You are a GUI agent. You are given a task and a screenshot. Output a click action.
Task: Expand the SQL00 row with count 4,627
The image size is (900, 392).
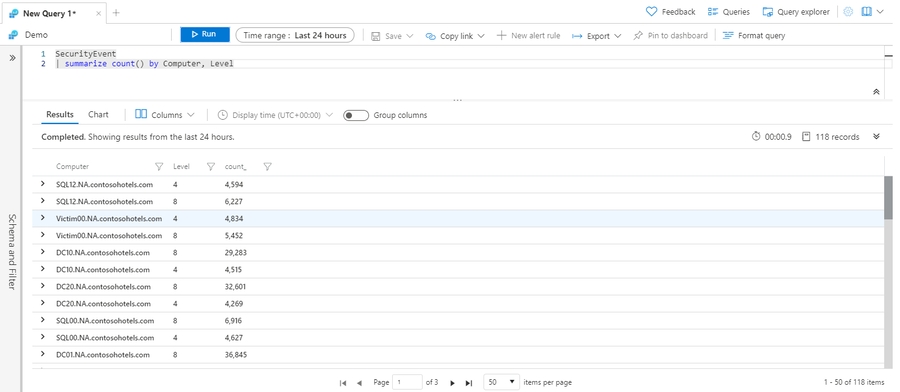(42, 337)
